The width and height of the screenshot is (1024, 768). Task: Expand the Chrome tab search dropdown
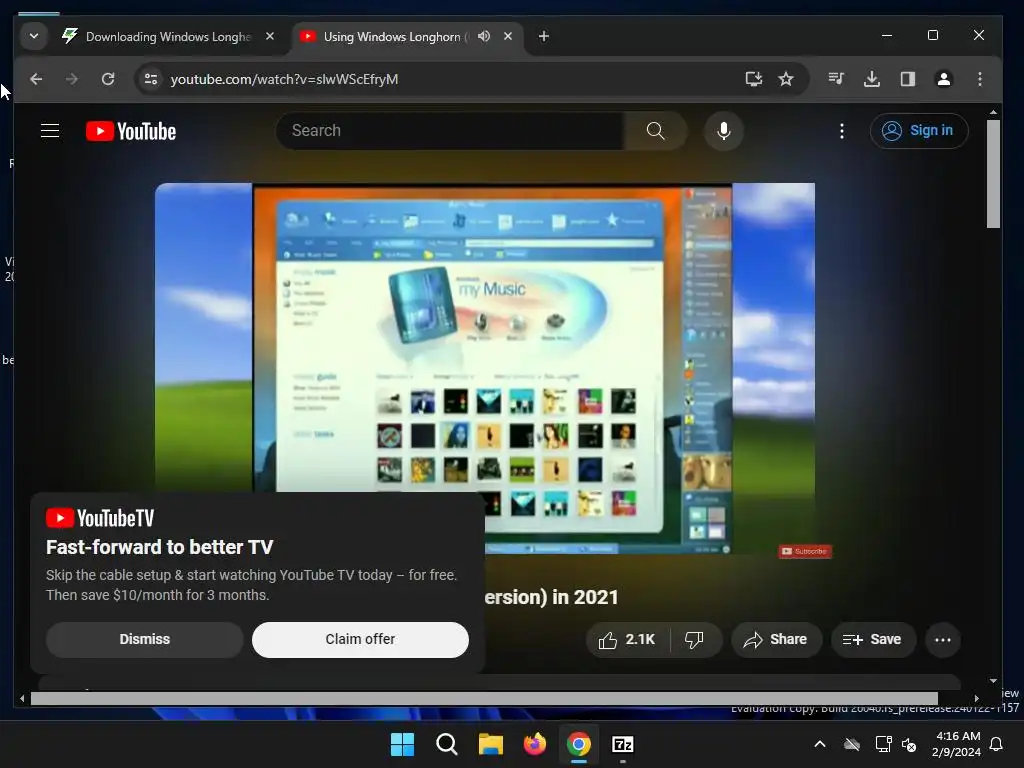pos(34,36)
